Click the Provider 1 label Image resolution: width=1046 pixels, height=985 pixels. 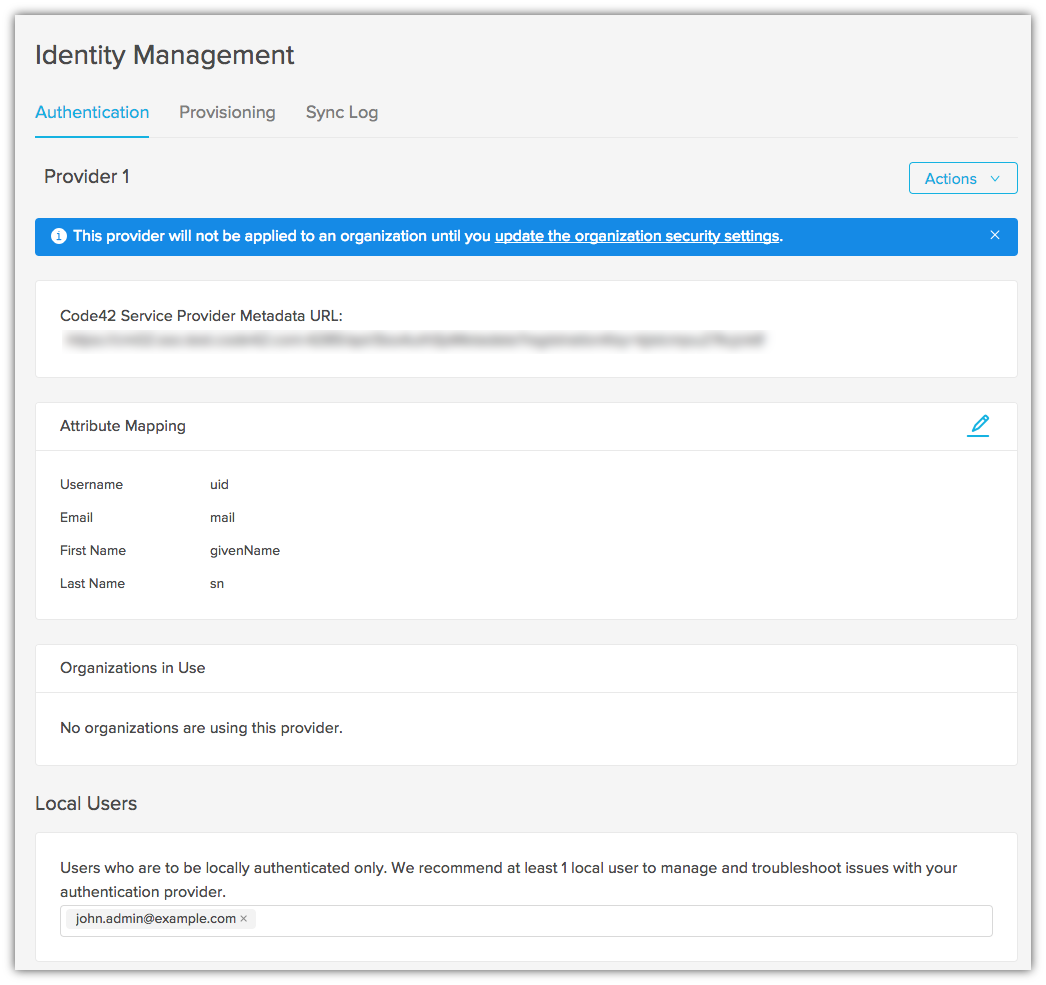[x=87, y=176]
